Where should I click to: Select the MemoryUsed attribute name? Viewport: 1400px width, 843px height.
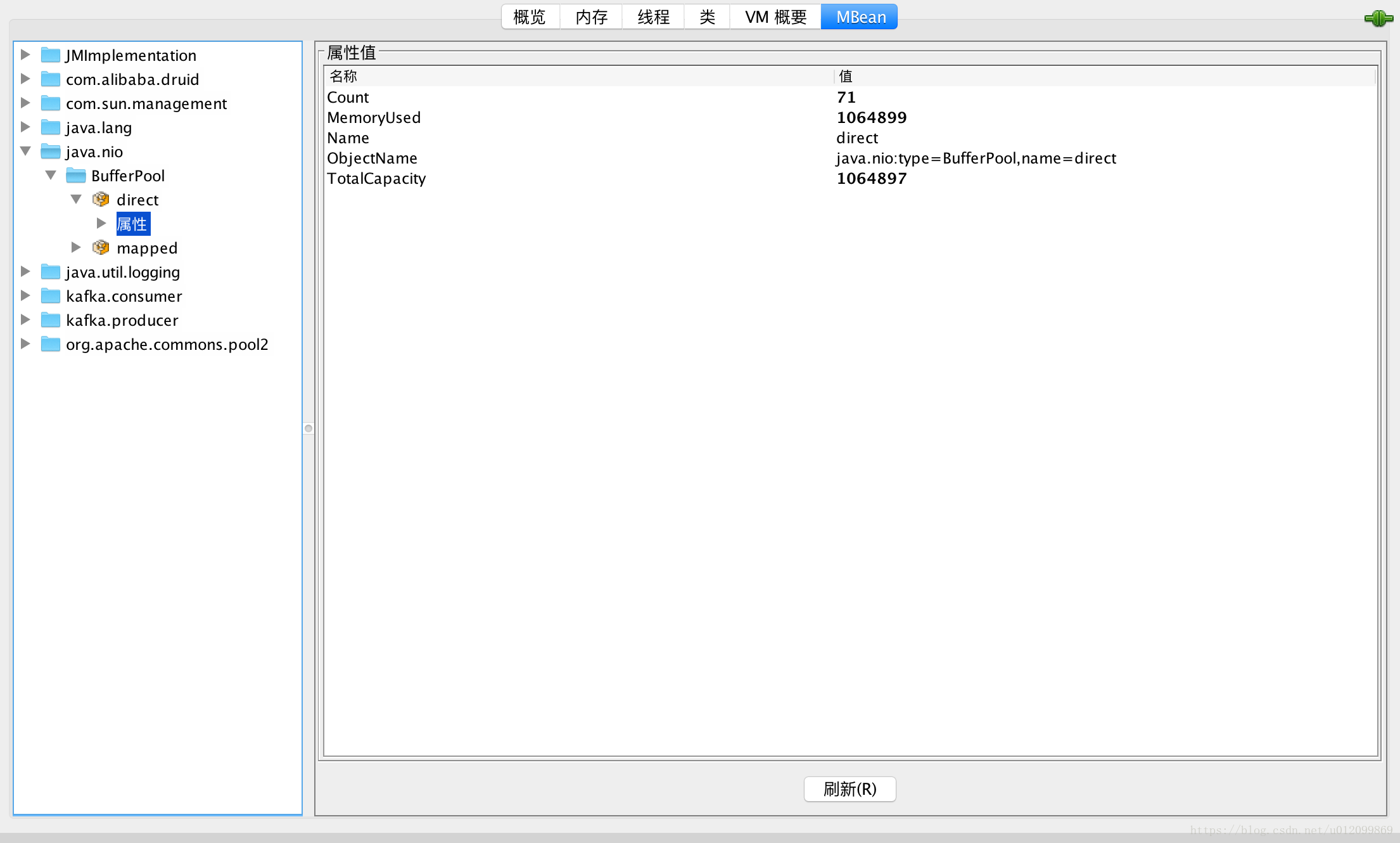(374, 117)
